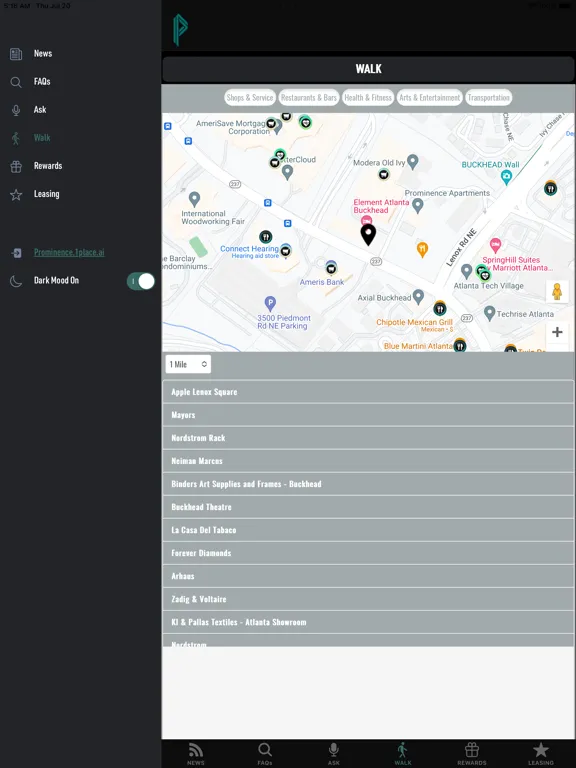Tap the FAQs search icon in bottom bar

pos(264,750)
